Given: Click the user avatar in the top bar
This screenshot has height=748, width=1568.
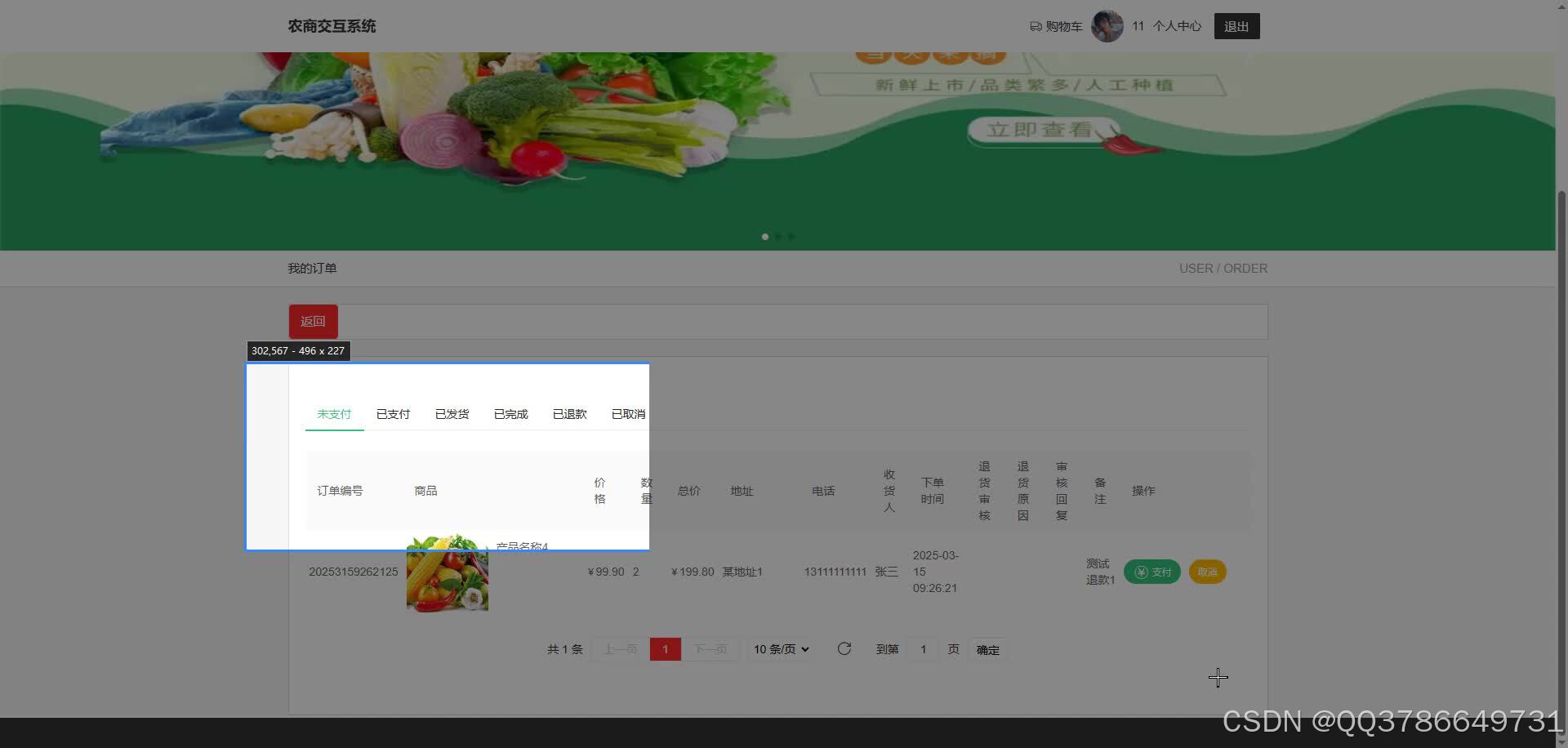Looking at the screenshot, I should [1107, 25].
